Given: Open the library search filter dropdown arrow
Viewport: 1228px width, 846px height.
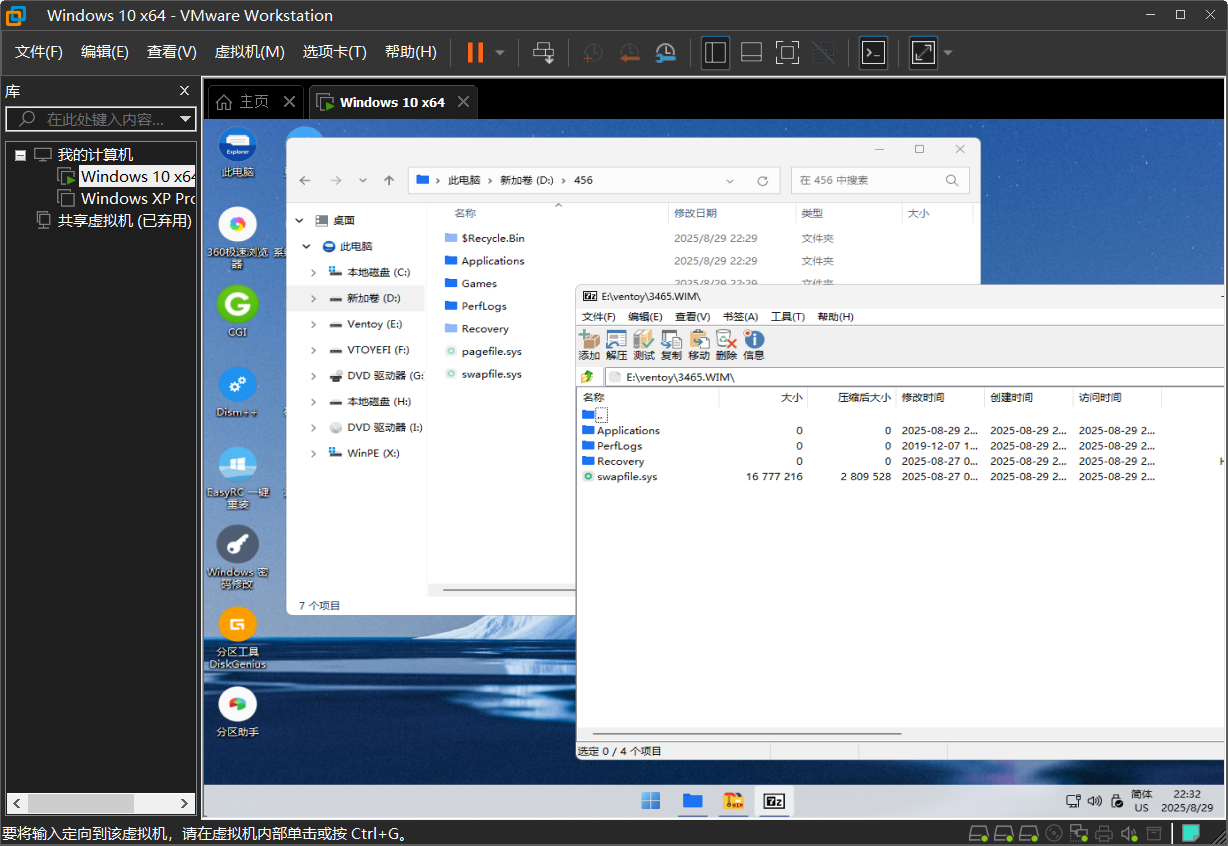Looking at the screenshot, I should point(185,119).
